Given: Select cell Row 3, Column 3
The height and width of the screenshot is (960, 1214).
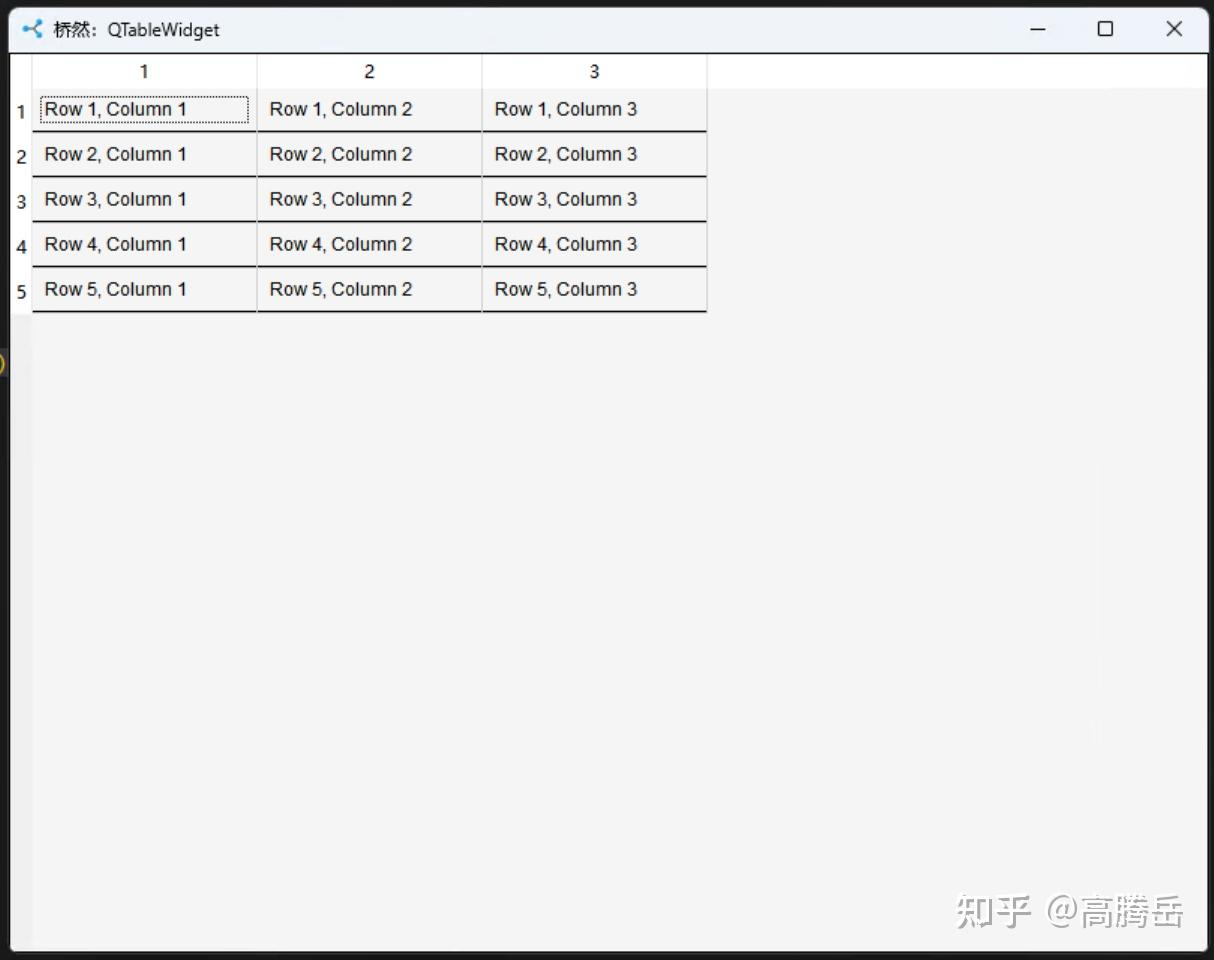Looking at the screenshot, I should (593, 199).
